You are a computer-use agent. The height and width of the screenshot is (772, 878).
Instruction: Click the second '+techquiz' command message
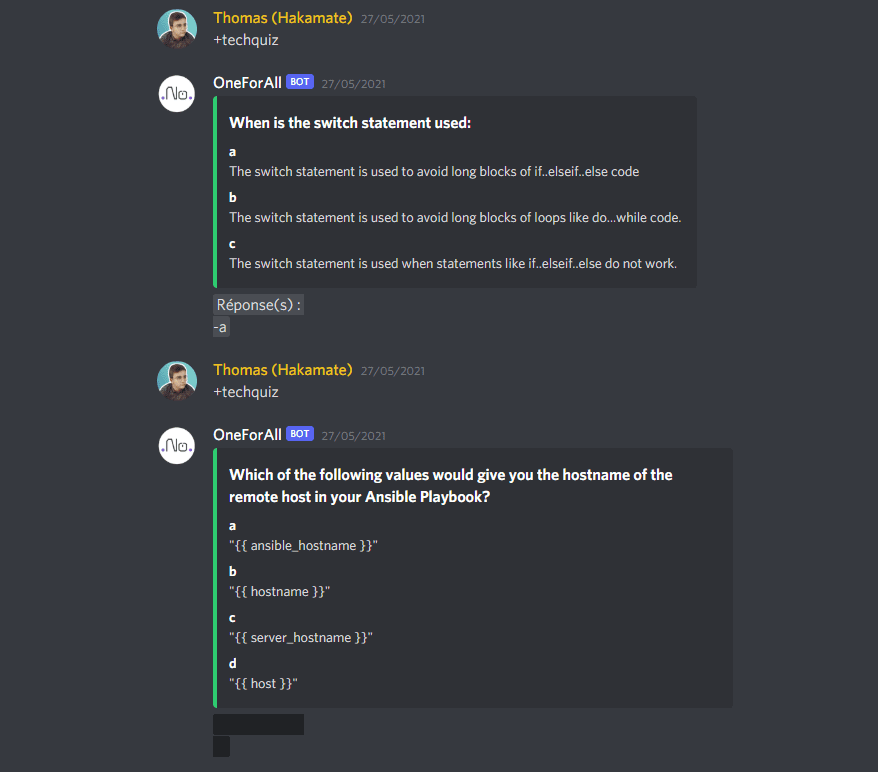(246, 392)
